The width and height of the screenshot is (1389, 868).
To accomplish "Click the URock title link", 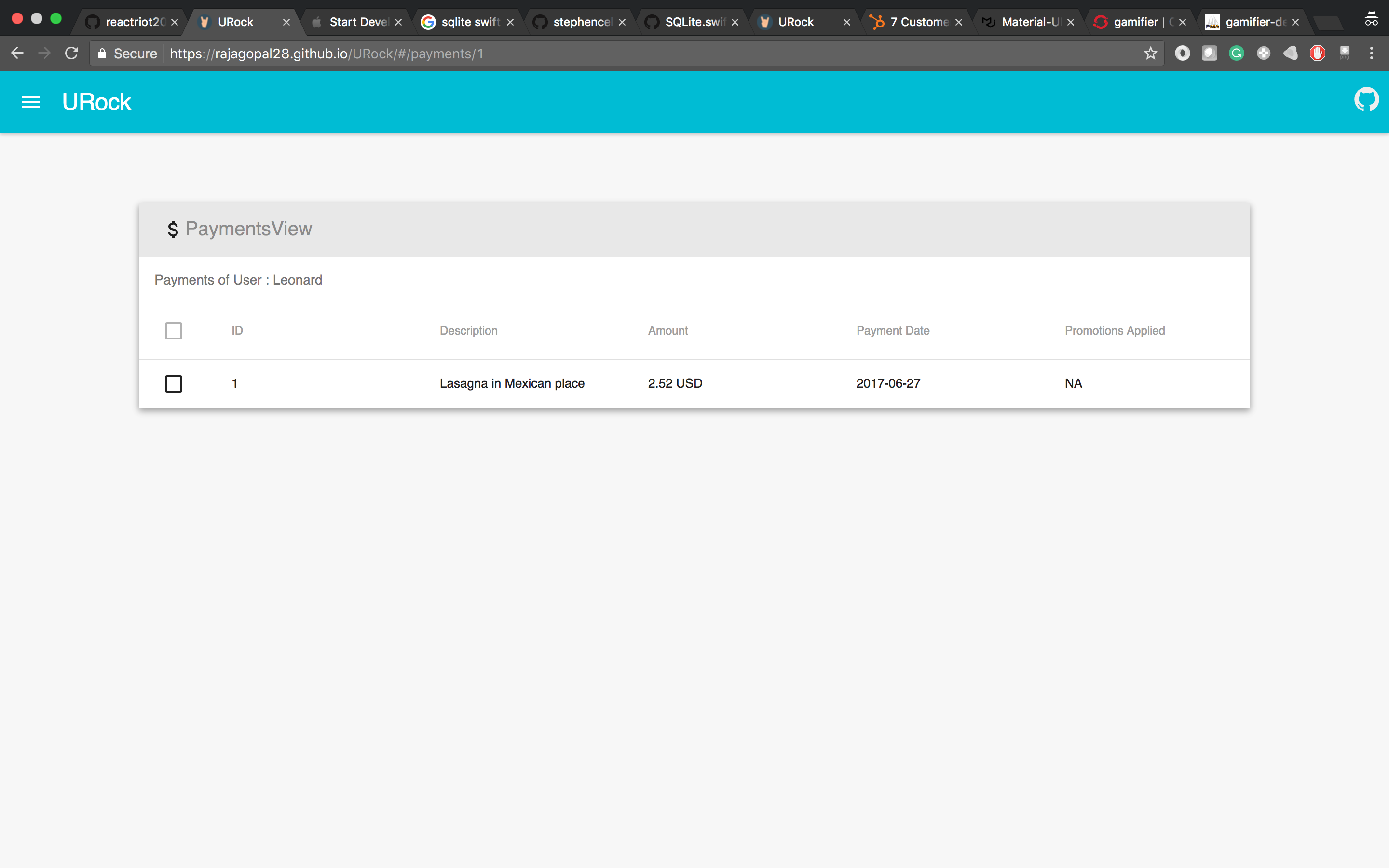I will tap(96, 102).
